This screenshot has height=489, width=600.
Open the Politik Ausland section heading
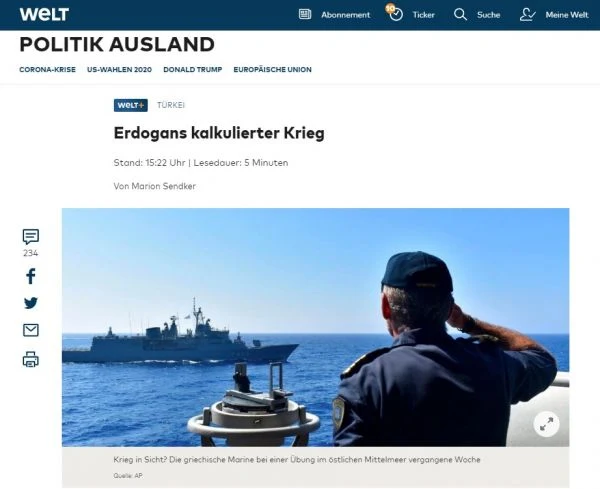(117, 44)
